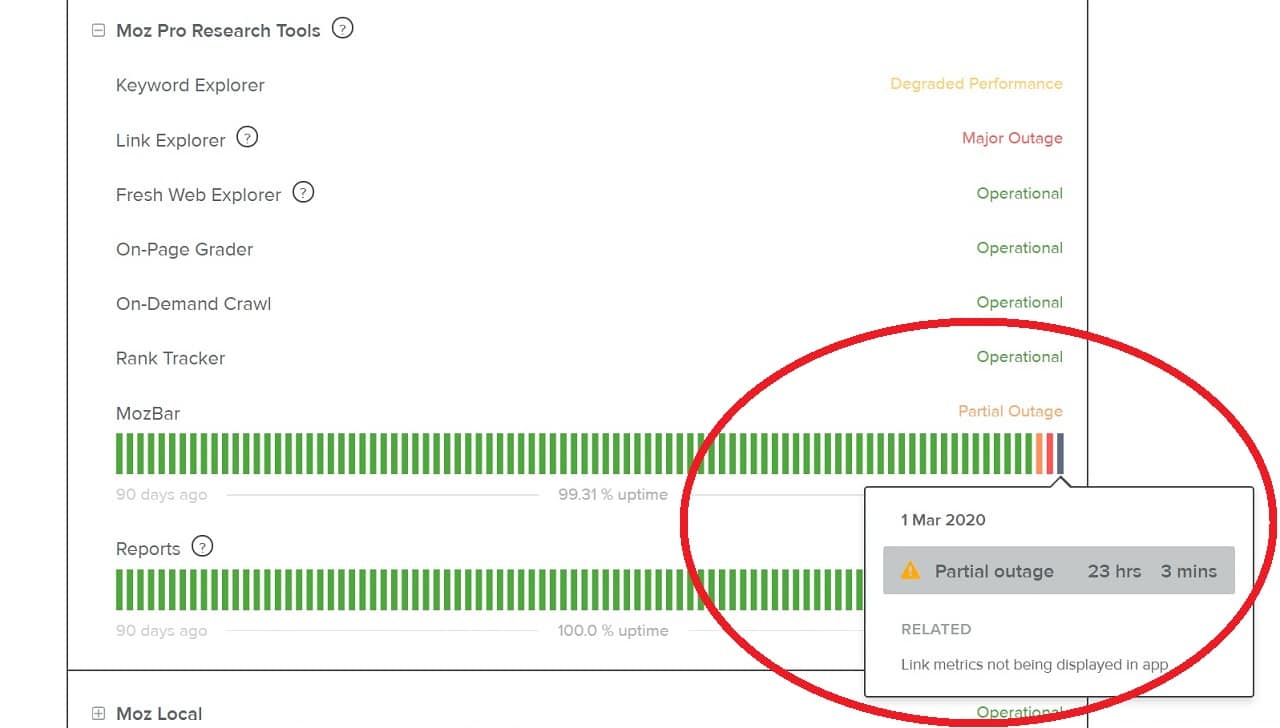The image size is (1280, 728).
Task: Expand the Moz Local group
Action: pyautogui.click(x=98, y=713)
